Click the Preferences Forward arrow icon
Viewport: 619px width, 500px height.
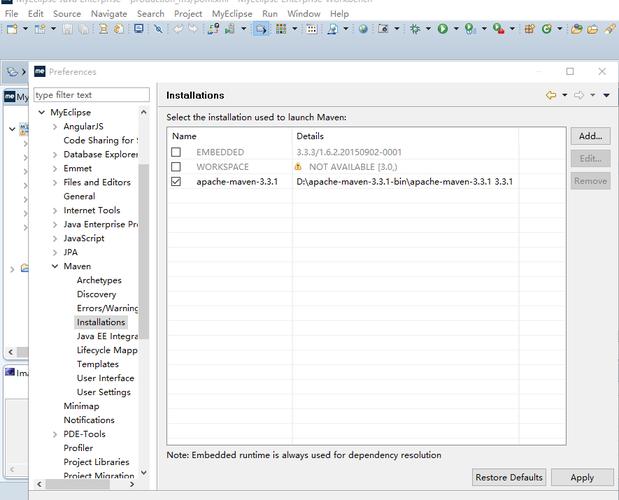(579, 95)
